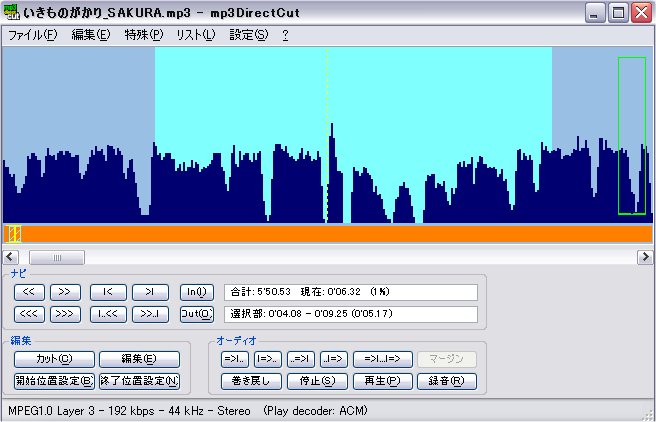656x422 pixels.
Task: Click the 編集(E) edit button
Action: click(x=139, y=359)
